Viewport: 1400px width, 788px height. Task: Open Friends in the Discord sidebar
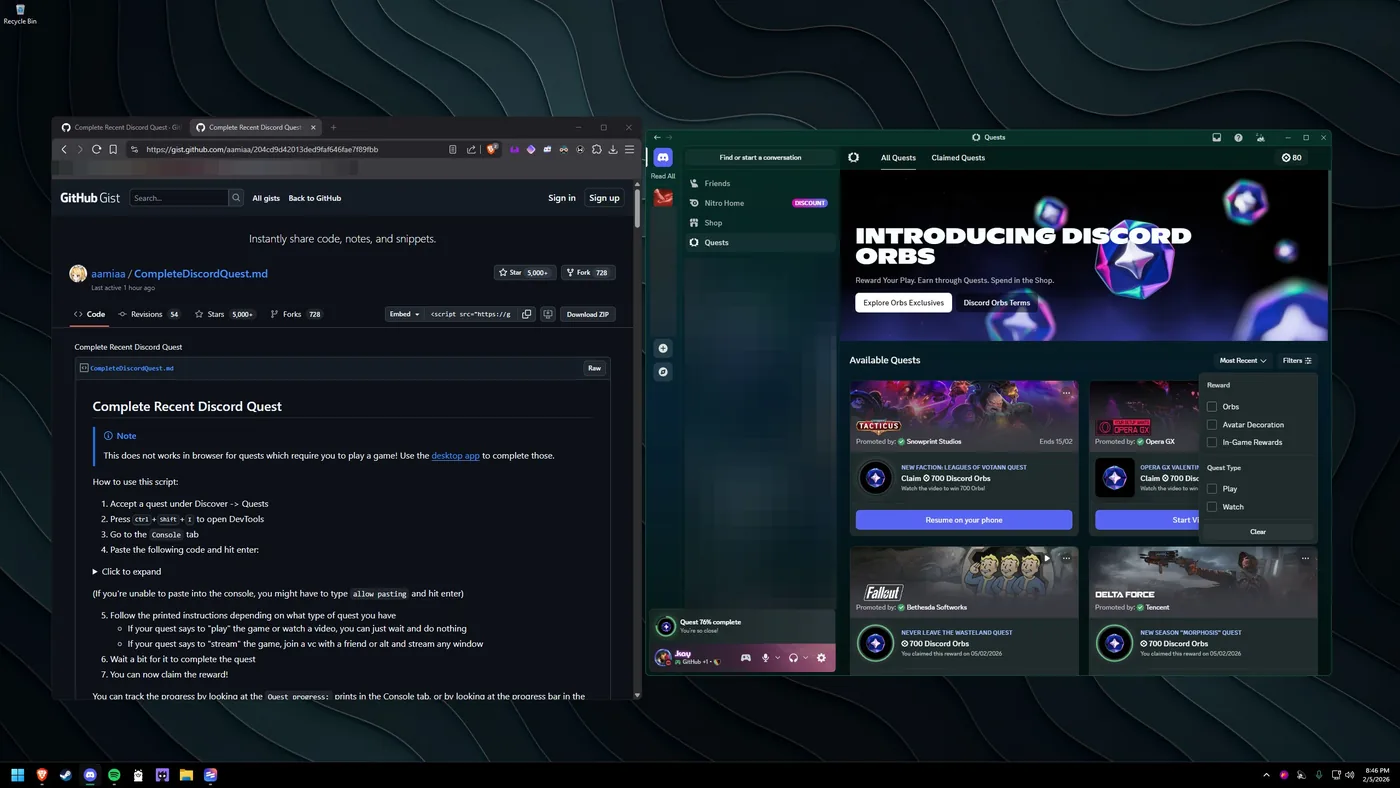point(760,184)
